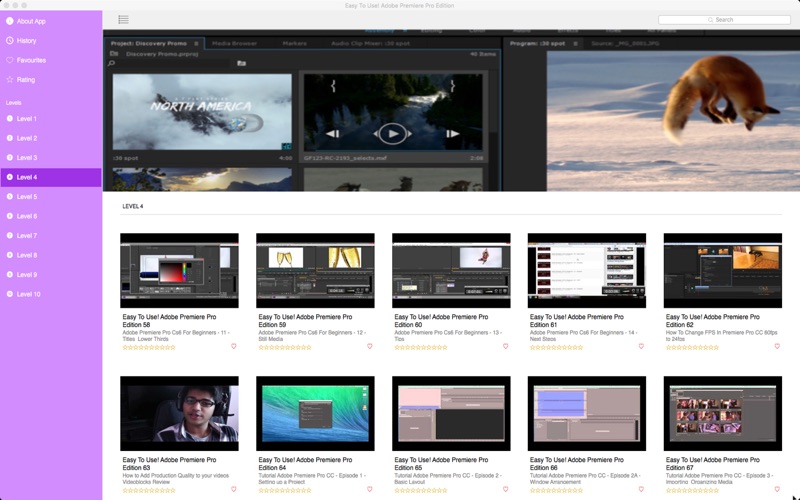This screenshot has height=500, width=800.
Task: Open the Edition 65 video thumbnail
Action: (451, 413)
